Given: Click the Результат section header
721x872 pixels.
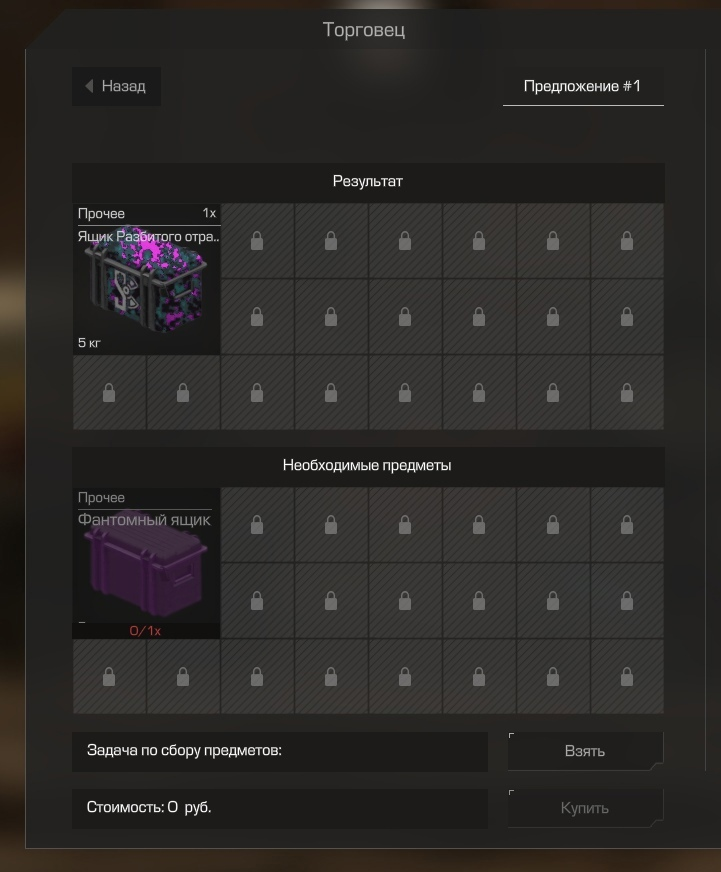Looking at the screenshot, I should [368, 182].
